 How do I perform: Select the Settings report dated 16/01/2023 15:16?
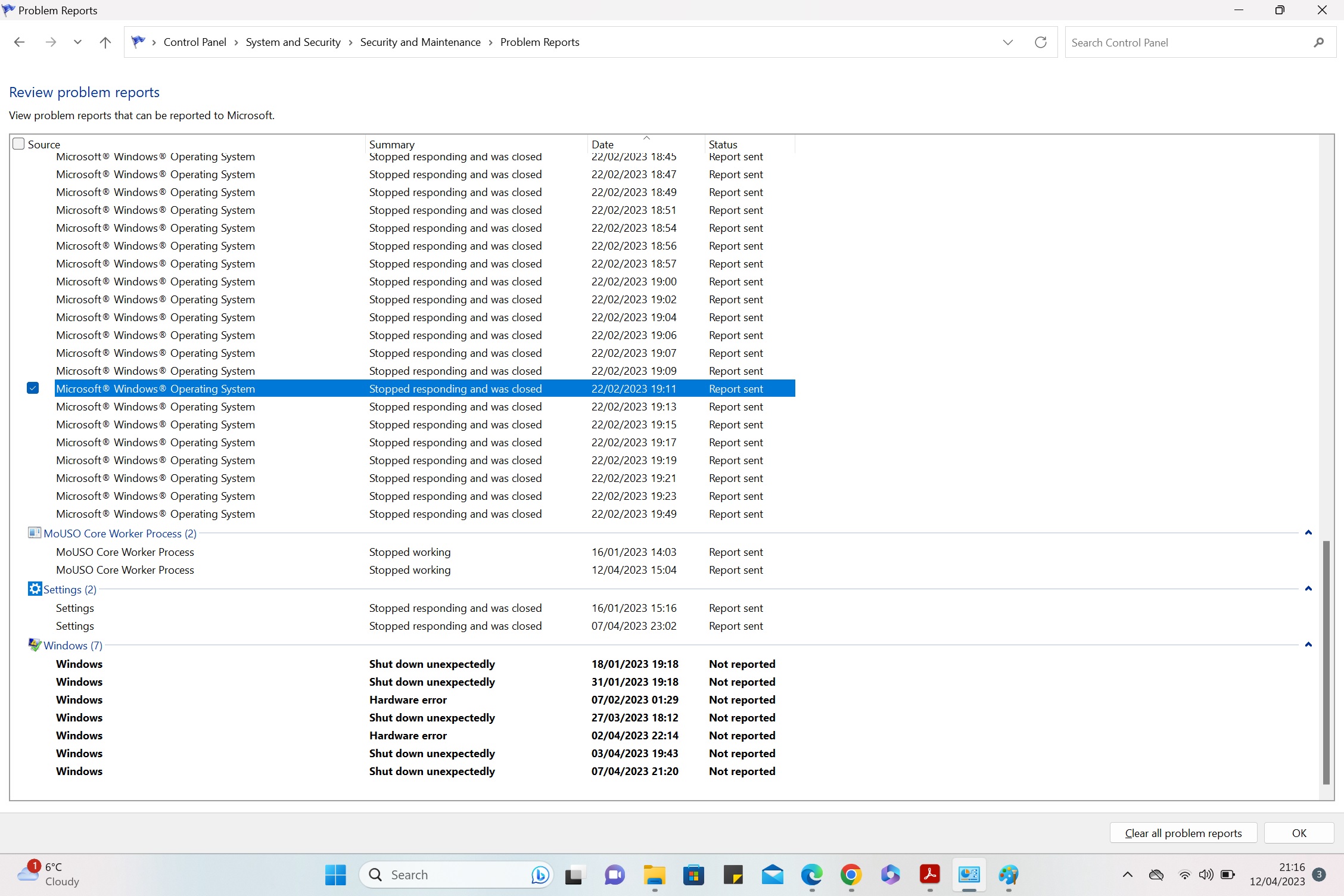pyautogui.click(x=425, y=608)
